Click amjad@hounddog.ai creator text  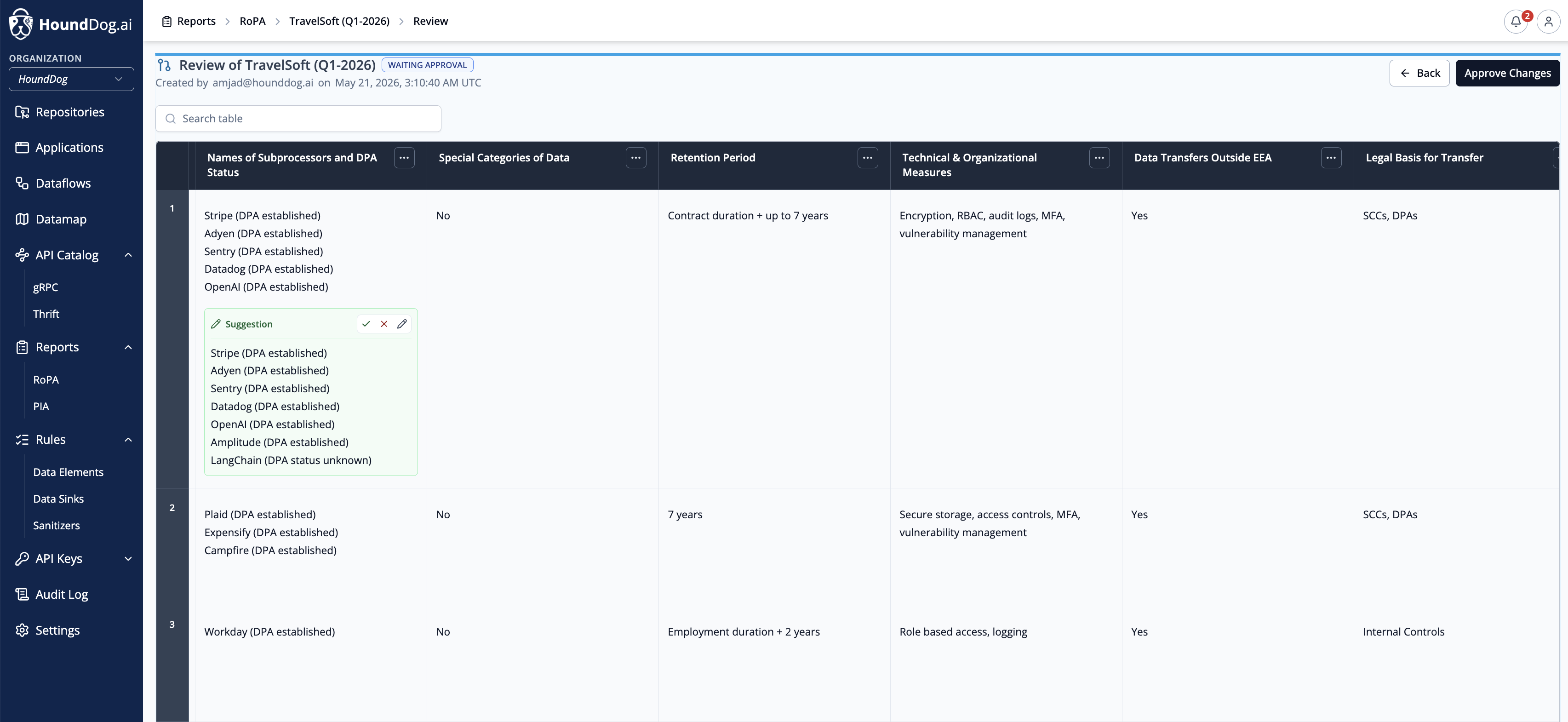263,83
